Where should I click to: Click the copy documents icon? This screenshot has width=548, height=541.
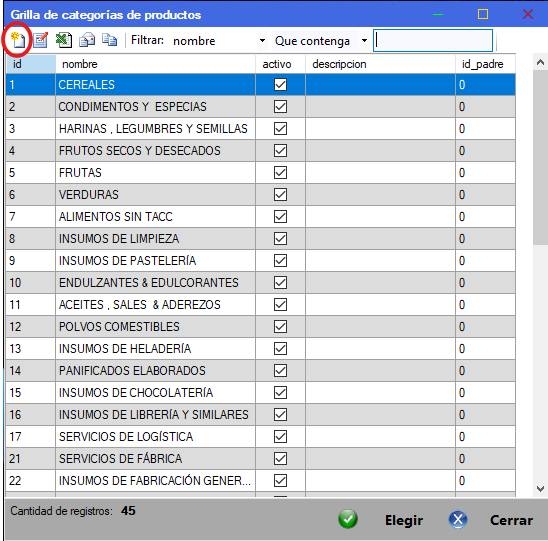109,40
